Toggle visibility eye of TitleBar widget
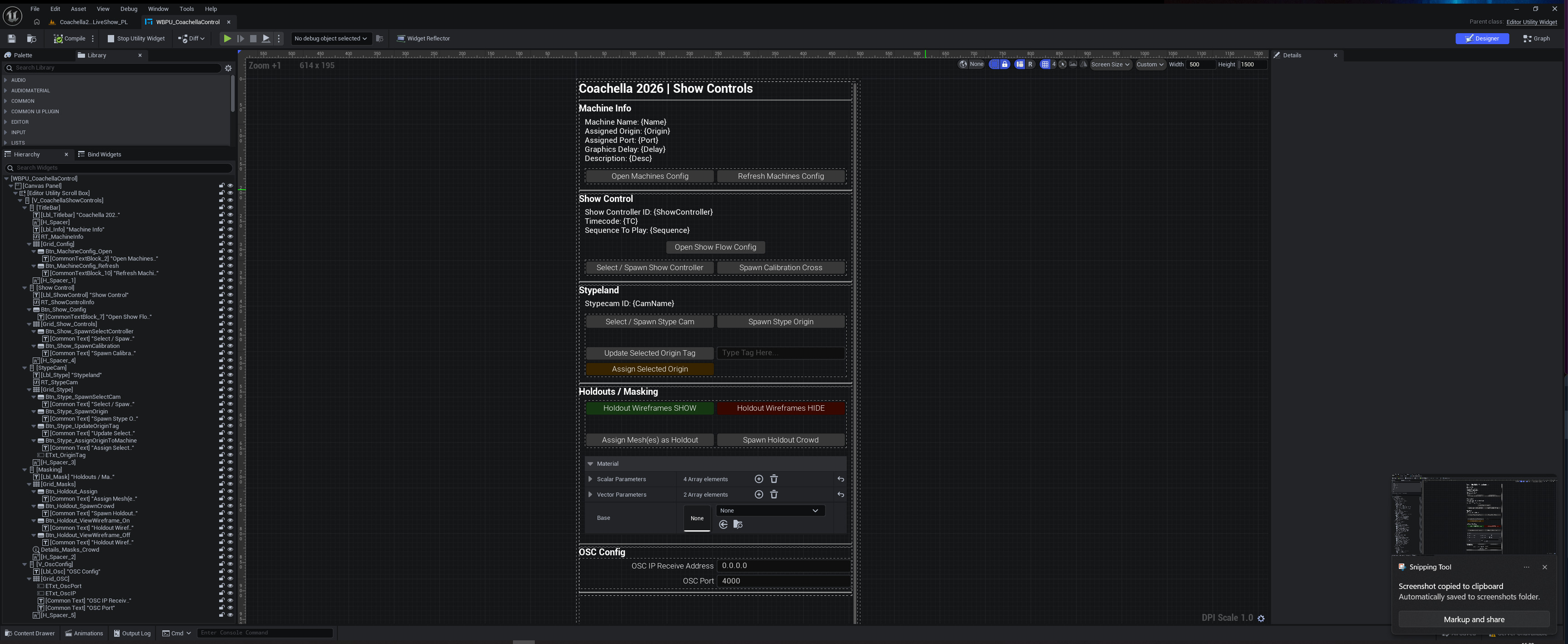Screen dimensions: 1568x644 click(230, 207)
